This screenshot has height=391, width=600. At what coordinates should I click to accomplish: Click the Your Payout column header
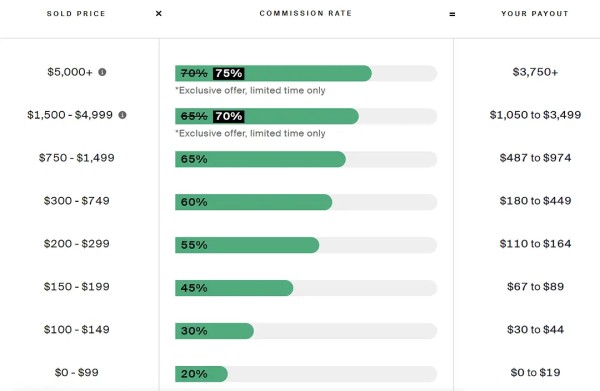pyautogui.click(x=535, y=14)
